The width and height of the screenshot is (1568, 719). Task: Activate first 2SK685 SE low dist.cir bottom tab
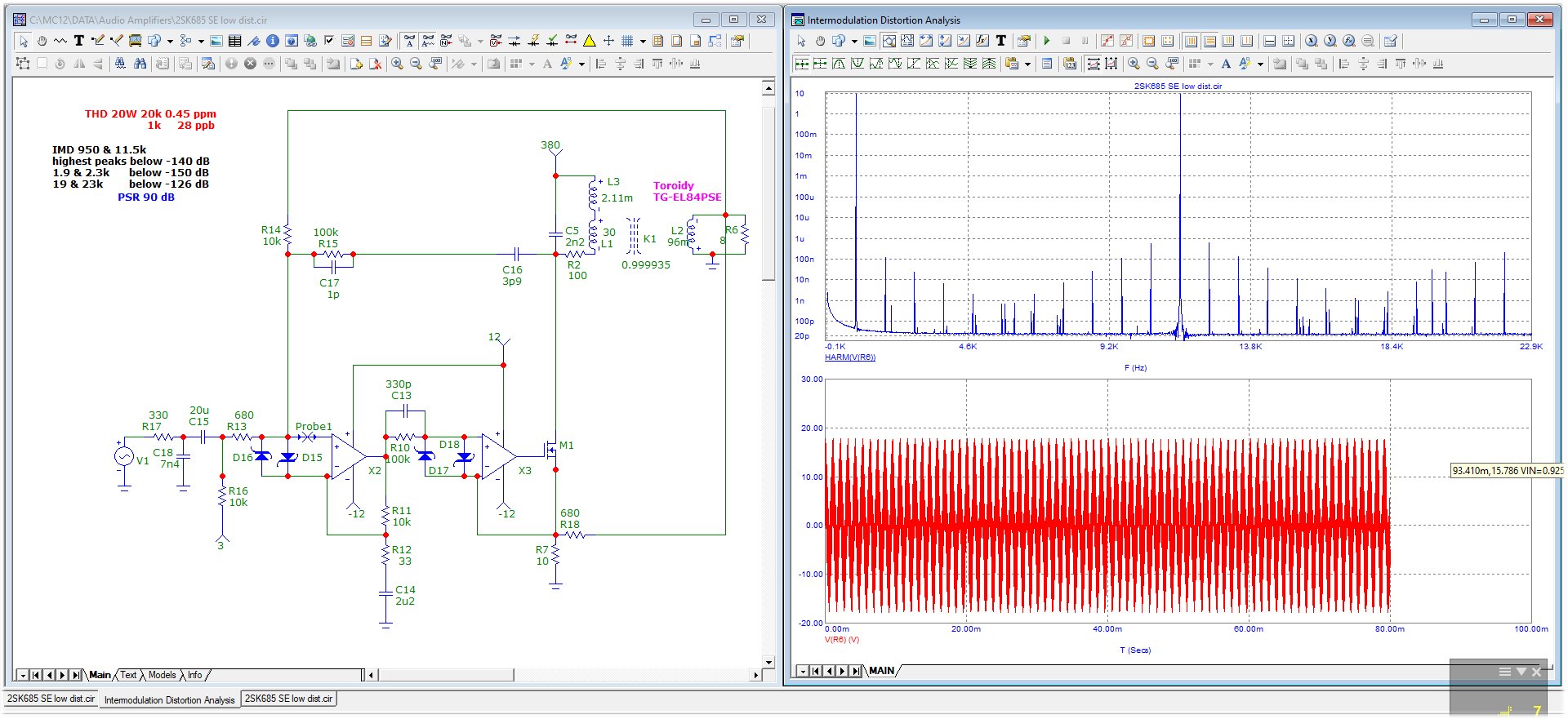(x=51, y=699)
